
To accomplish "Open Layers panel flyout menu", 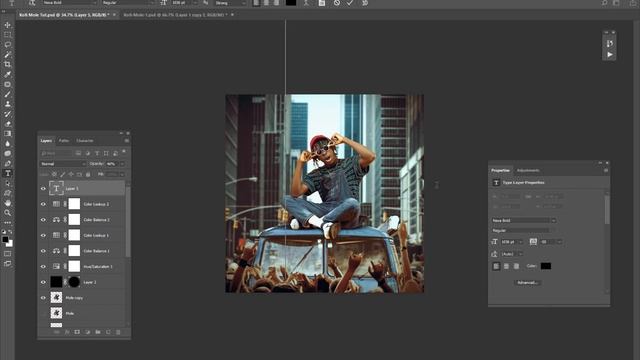I will tap(127, 141).
